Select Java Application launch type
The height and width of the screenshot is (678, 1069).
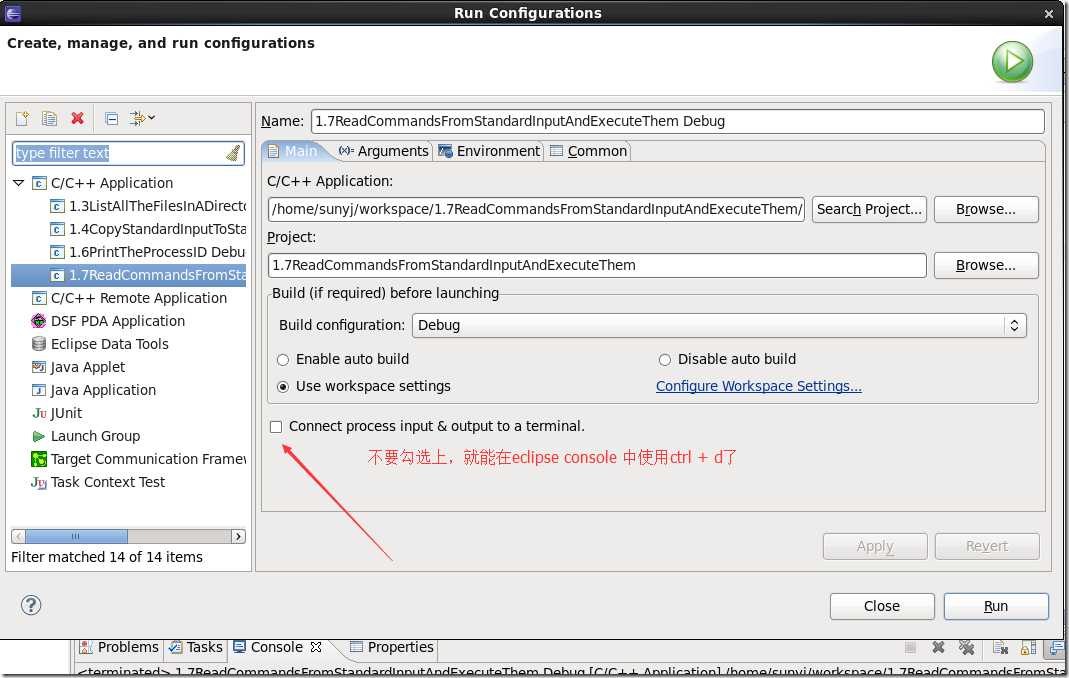point(95,390)
